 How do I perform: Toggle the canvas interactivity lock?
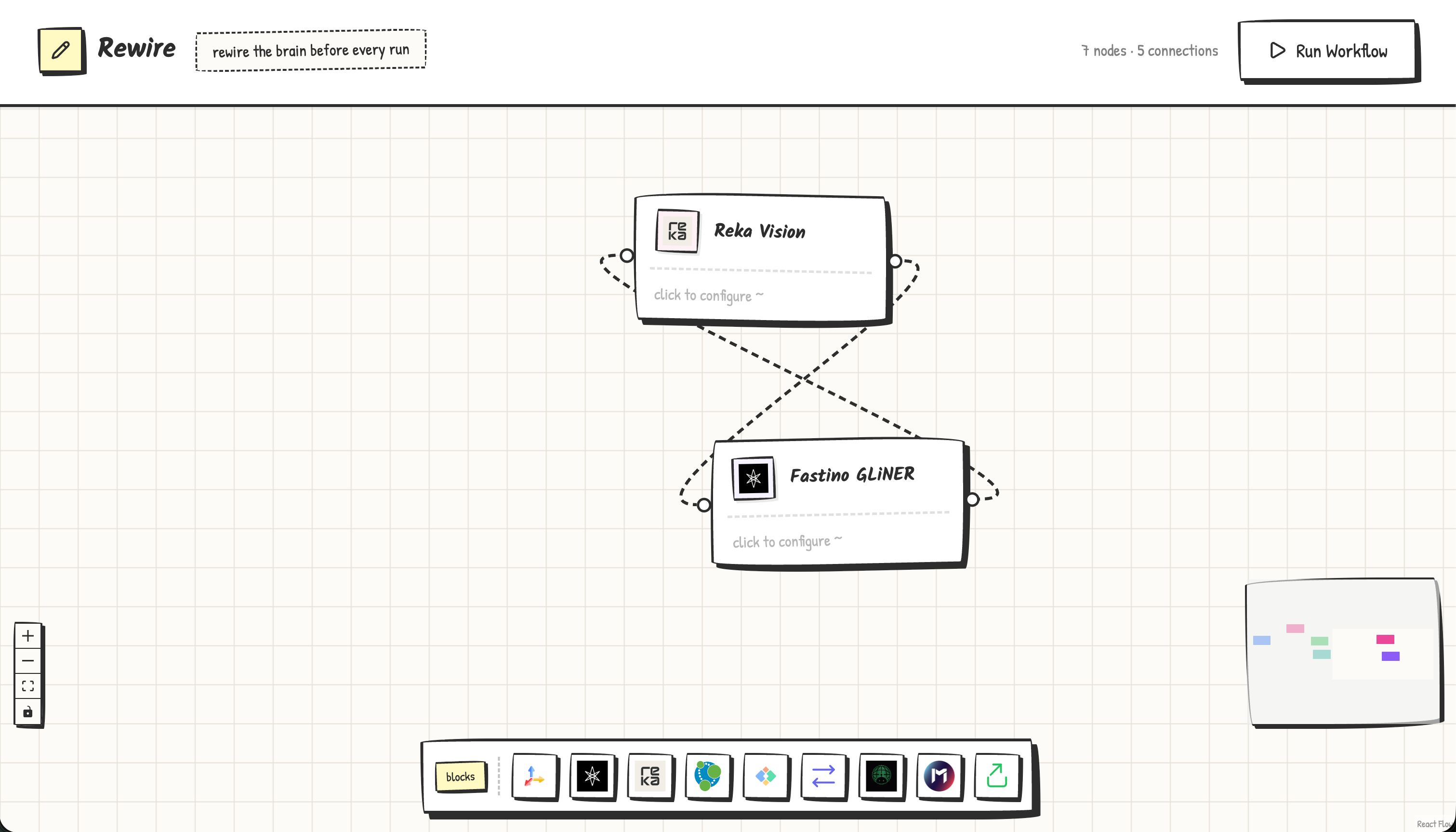click(x=27, y=711)
